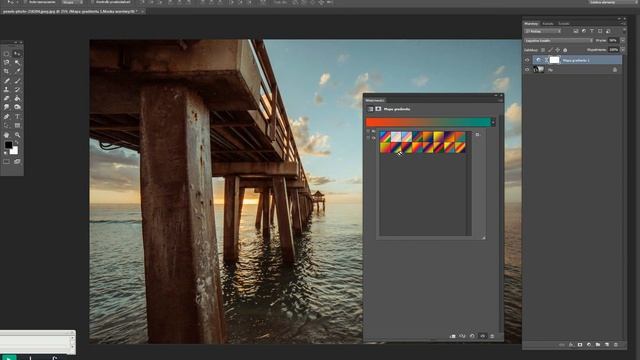Select the History Brush tool
Image resolution: width=640 pixels, height=360 pixels.
(17, 89)
